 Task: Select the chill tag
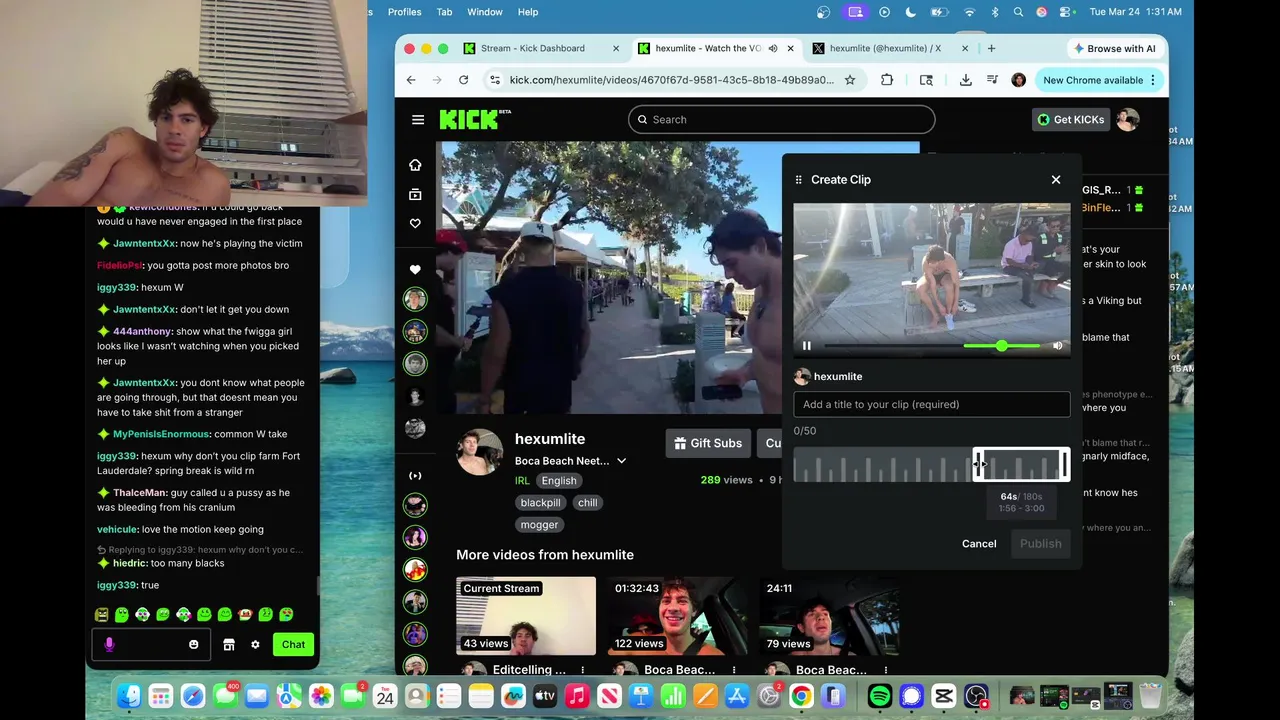[x=588, y=503]
